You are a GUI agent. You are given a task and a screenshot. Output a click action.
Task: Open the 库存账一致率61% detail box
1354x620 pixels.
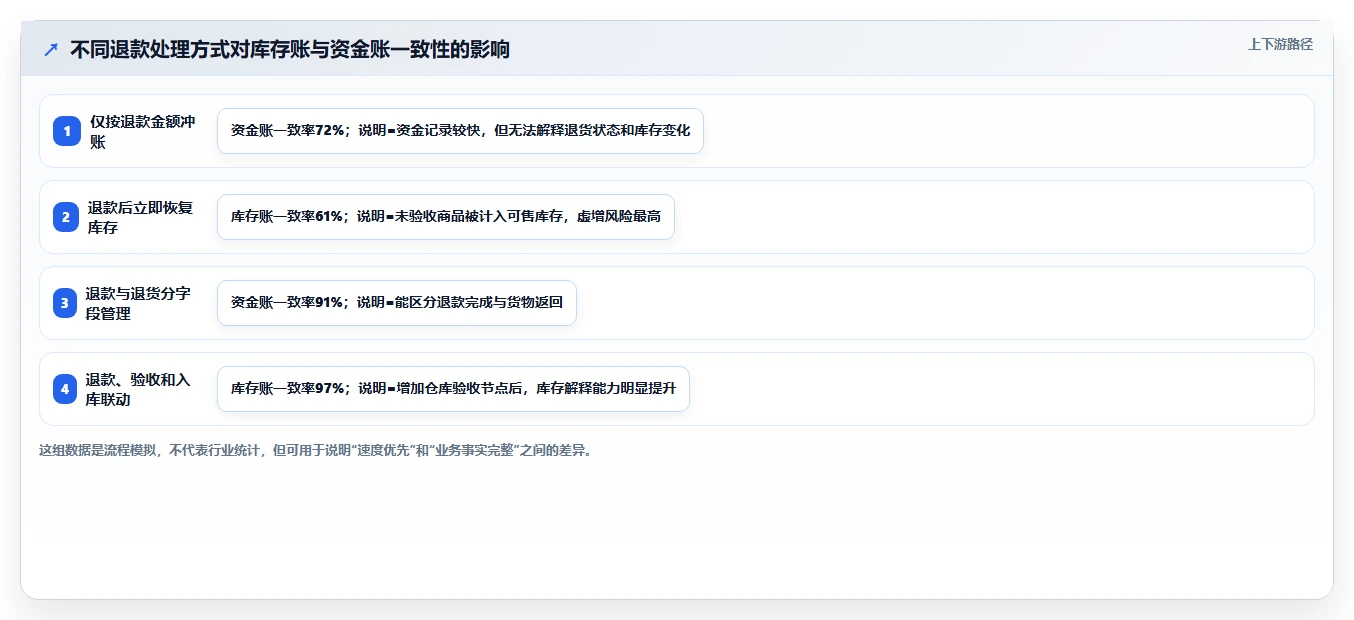pyautogui.click(x=446, y=217)
